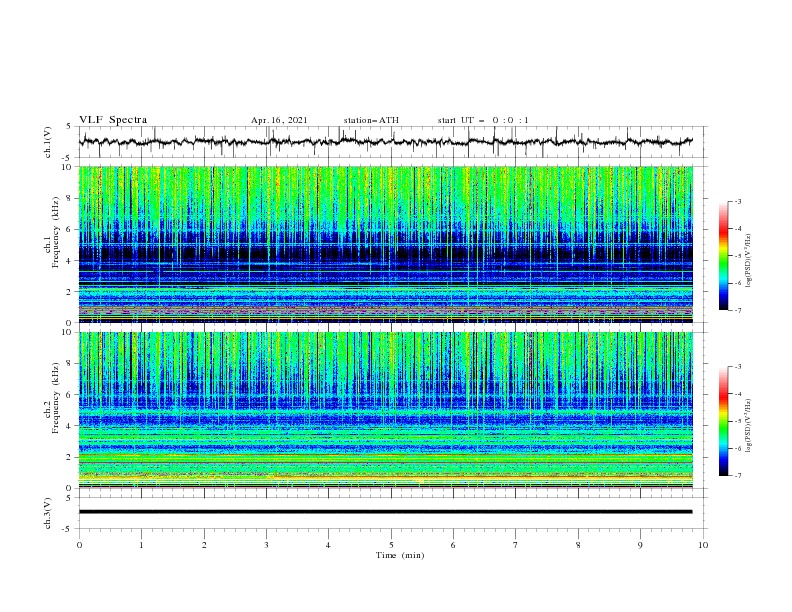Click the "10" kHz tick of ch.1 spectrogram
The height and width of the screenshot is (612, 792).
click(x=69, y=167)
